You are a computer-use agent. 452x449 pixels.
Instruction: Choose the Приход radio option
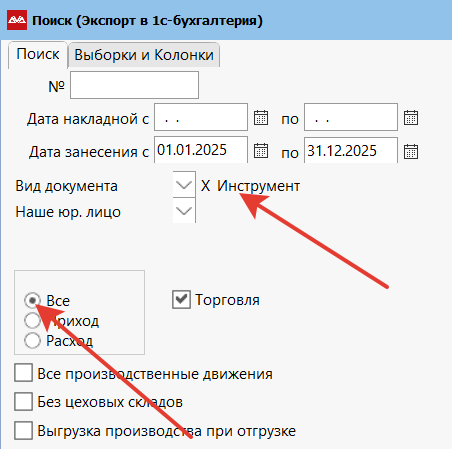[32, 320]
